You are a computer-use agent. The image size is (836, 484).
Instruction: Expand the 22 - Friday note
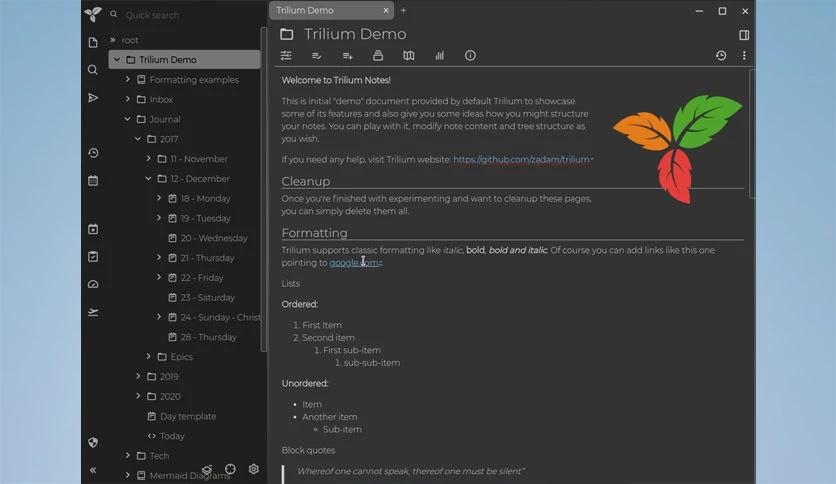[159, 277]
